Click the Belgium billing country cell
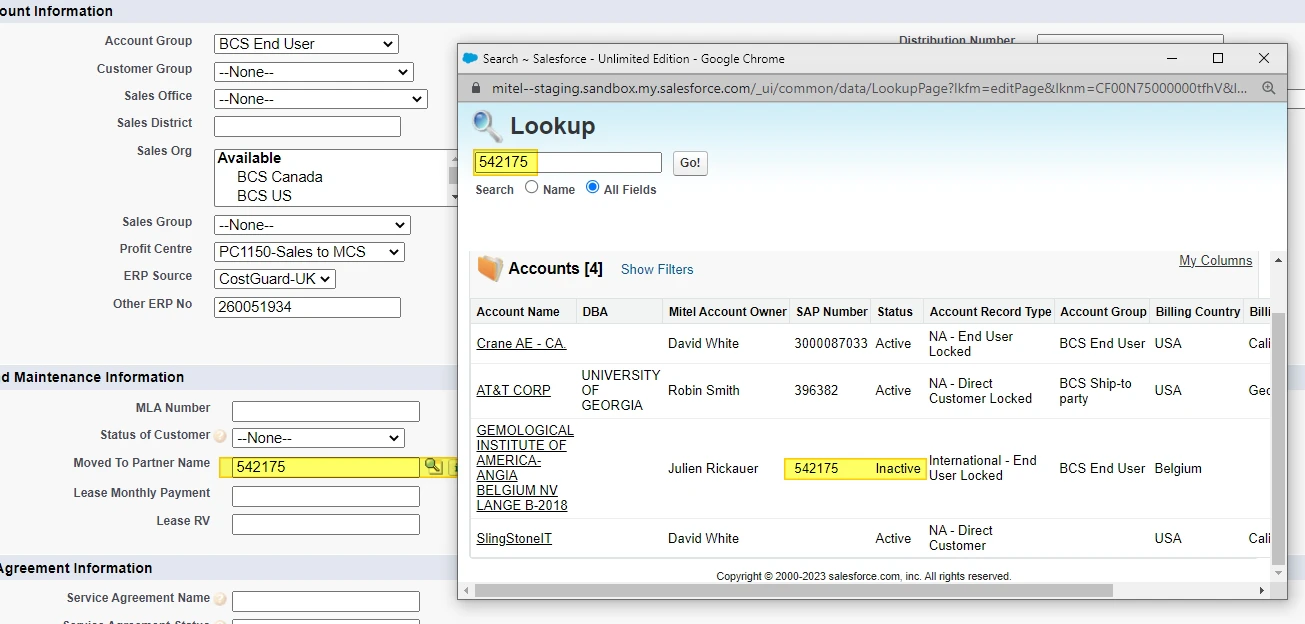Viewport: 1305px width, 624px height. click(x=1178, y=468)
